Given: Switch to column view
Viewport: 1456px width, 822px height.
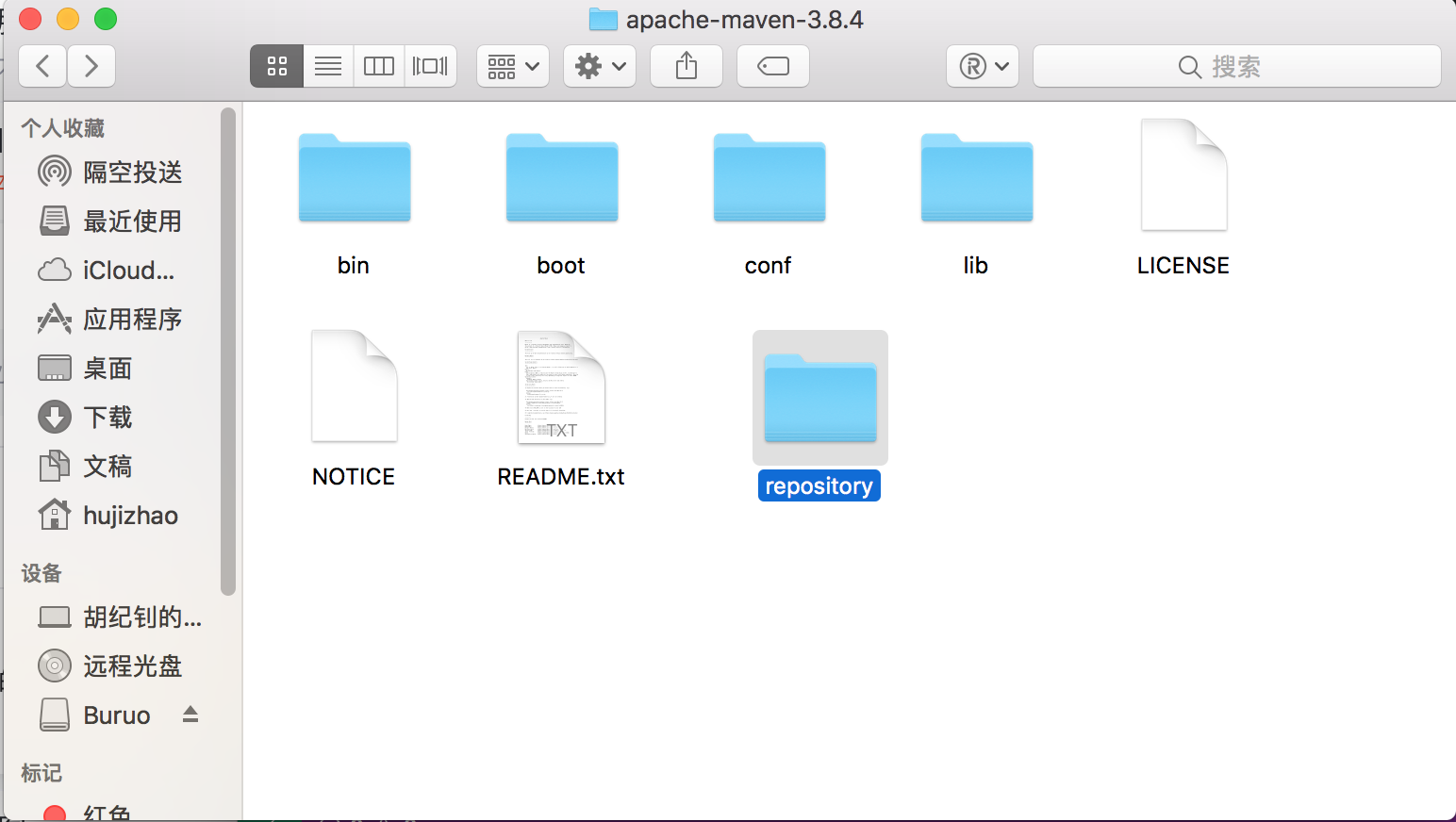Looking at the screenshot, I should click(379, 66).
